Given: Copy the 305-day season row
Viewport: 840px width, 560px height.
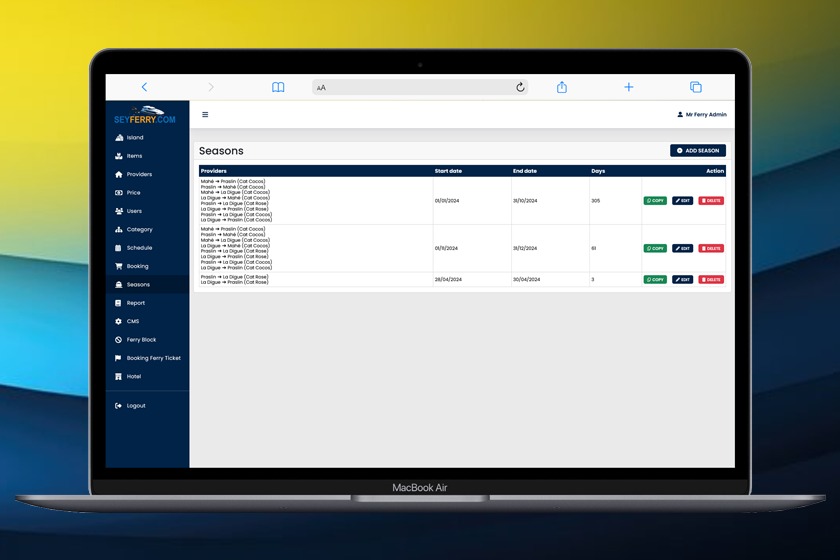Looking at the screenshot, I should (655, 201).
